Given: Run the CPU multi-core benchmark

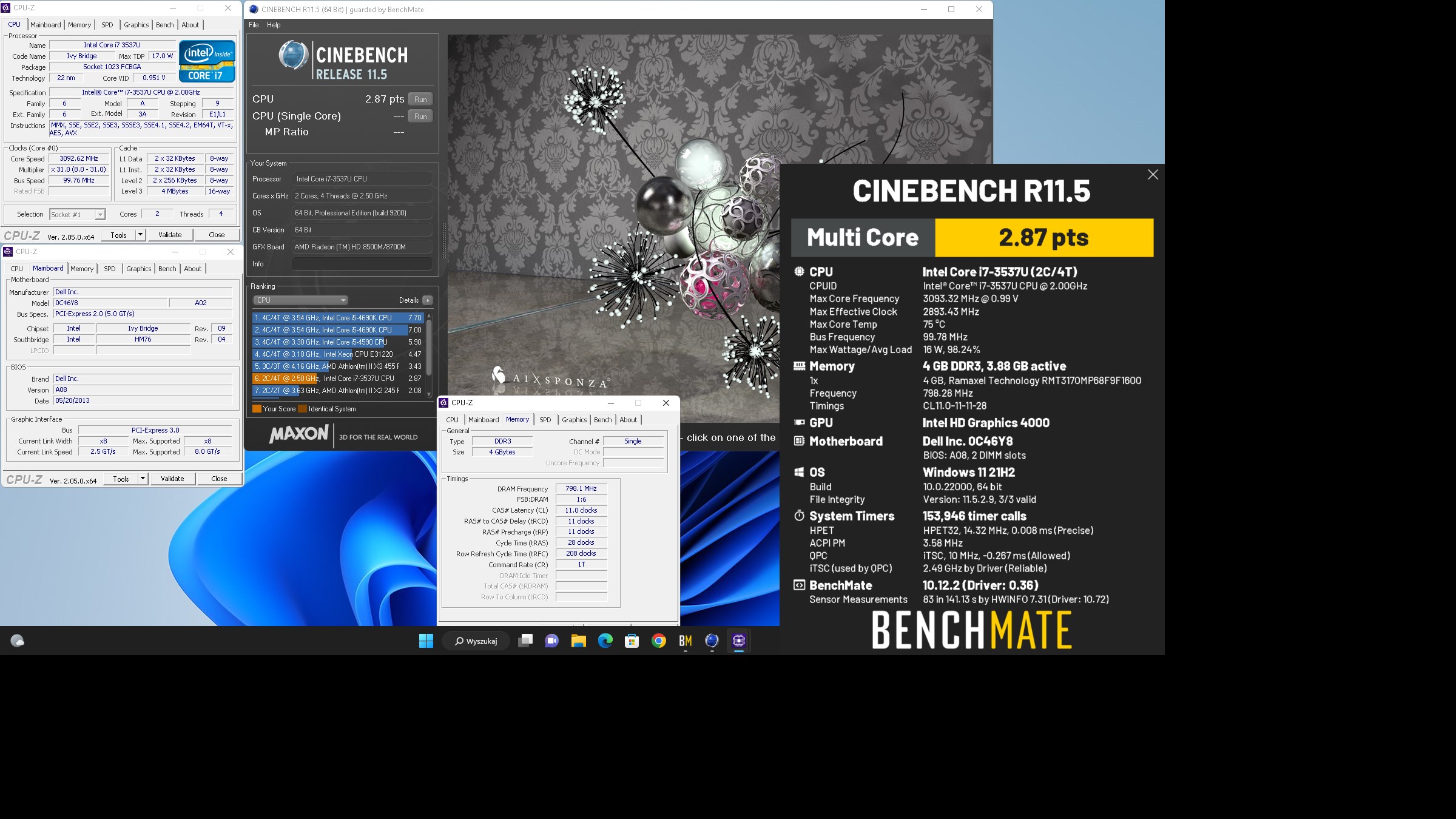Looking at the screenshot, I should pyautogui.click(x=420, y=99).
